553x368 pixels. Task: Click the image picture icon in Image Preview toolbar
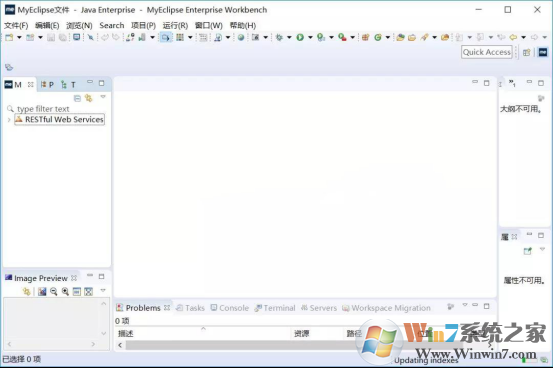(42, 291)
